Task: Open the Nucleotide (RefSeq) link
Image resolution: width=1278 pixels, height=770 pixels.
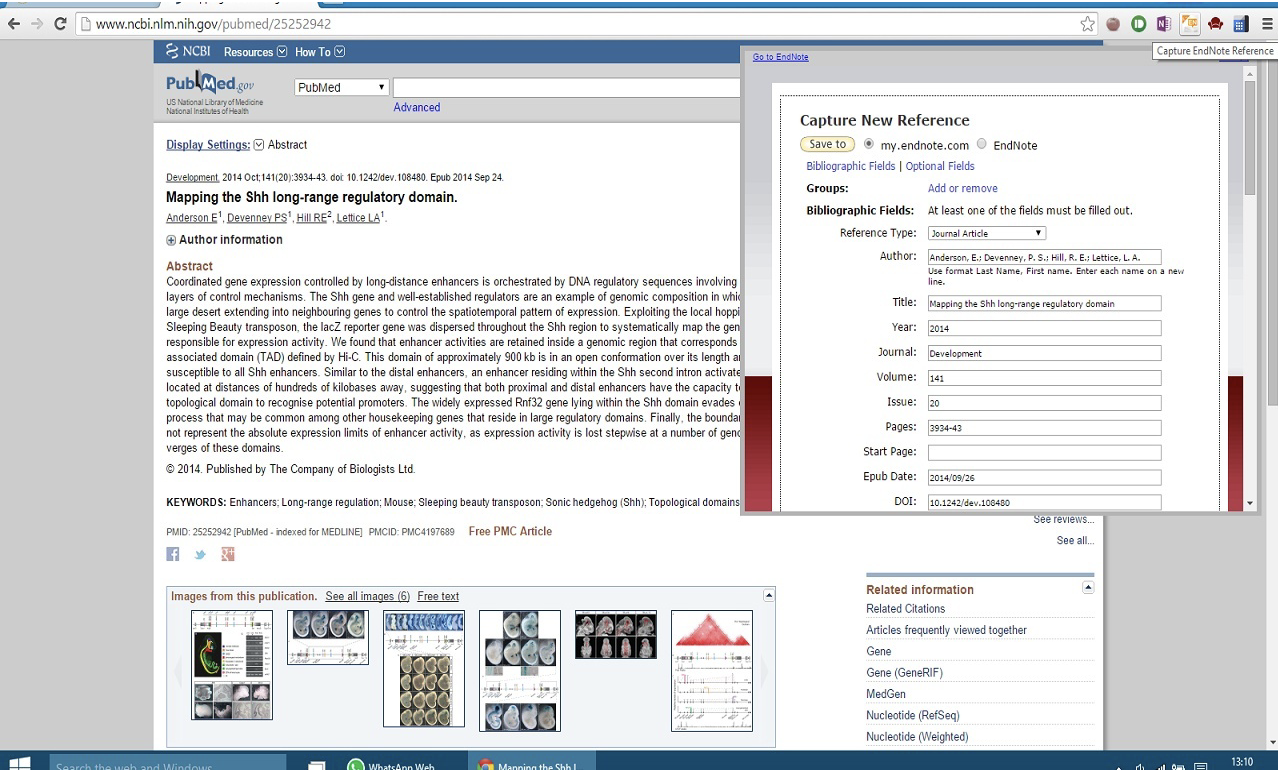Action: point(912,716)
